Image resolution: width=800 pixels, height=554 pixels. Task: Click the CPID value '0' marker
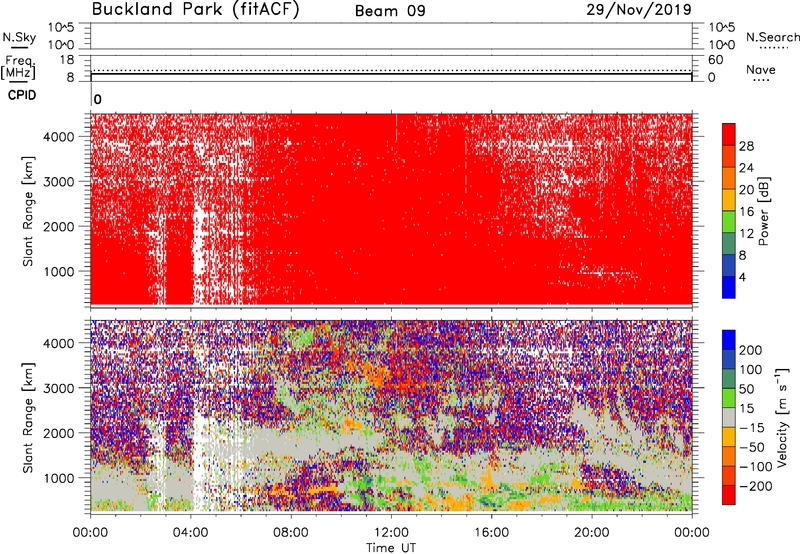point(97,99)
